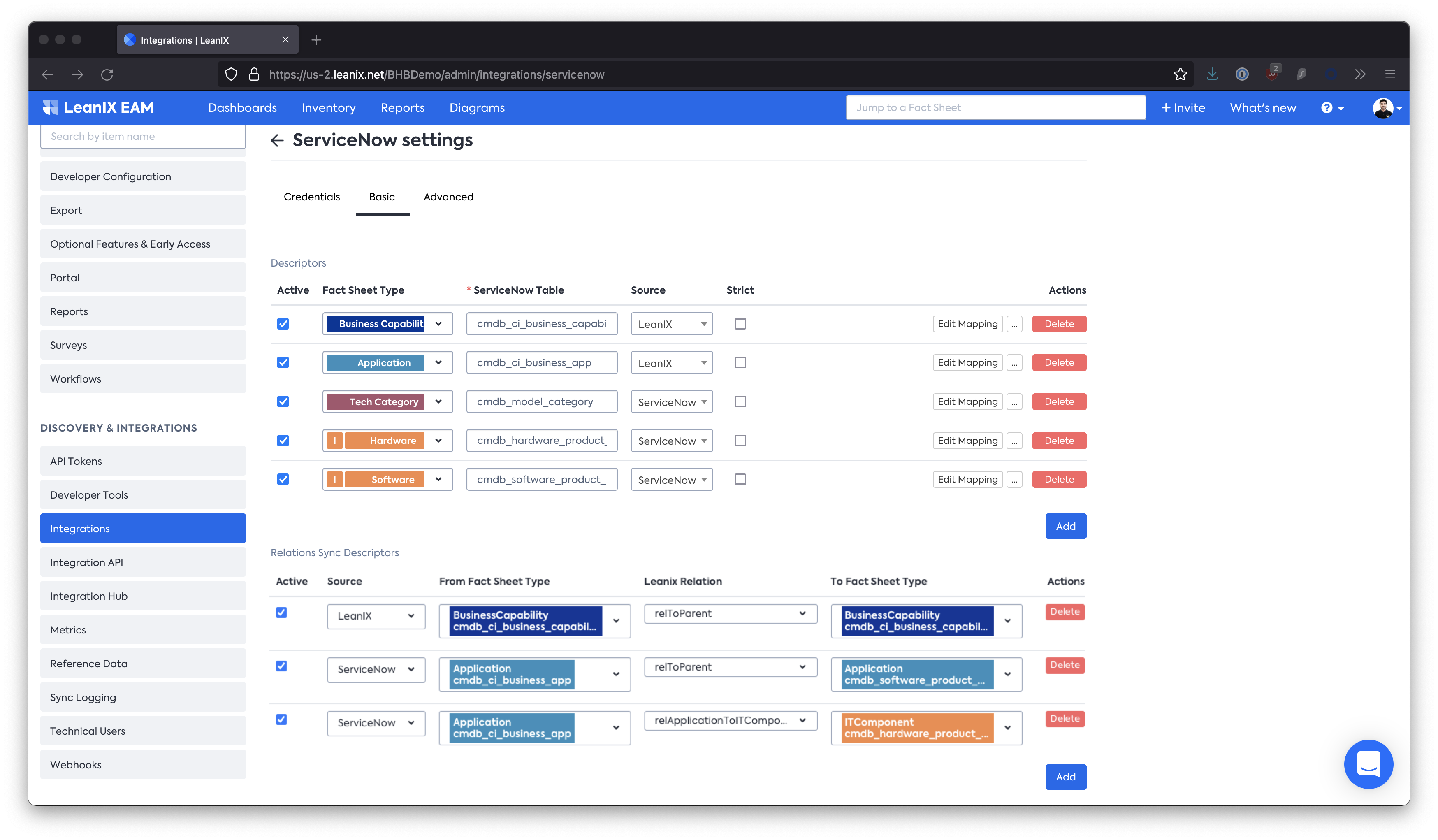This screenshot has width=1438, height=840.
Task: Click the back arrow beside ServiceNow settings
Action: 277,140
